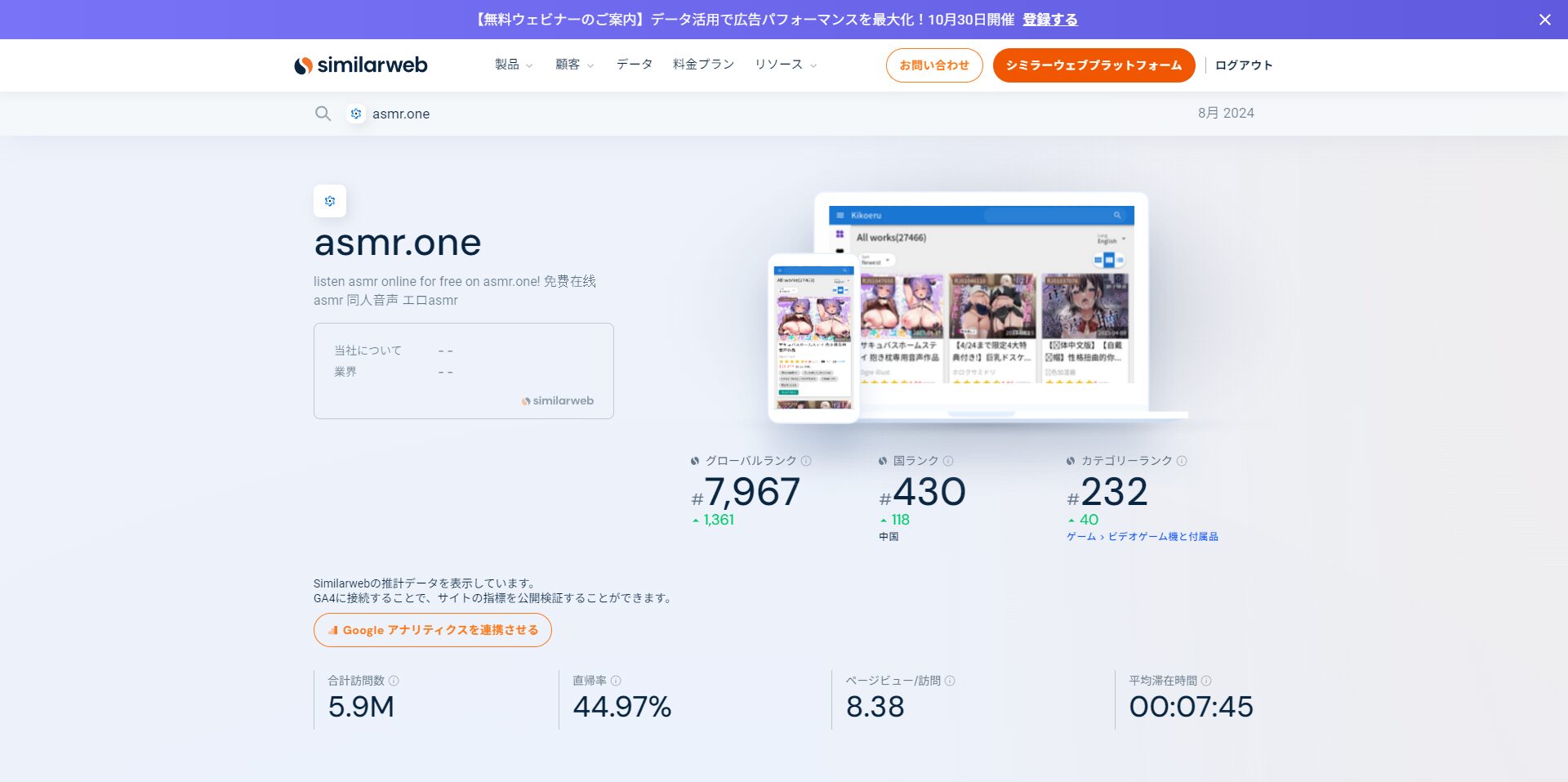Image resolution: width=1568 pixels, height=782 pixels.
Task: Open the カテゴリーランク info tooltip icon
Action: click(1181, 460)
